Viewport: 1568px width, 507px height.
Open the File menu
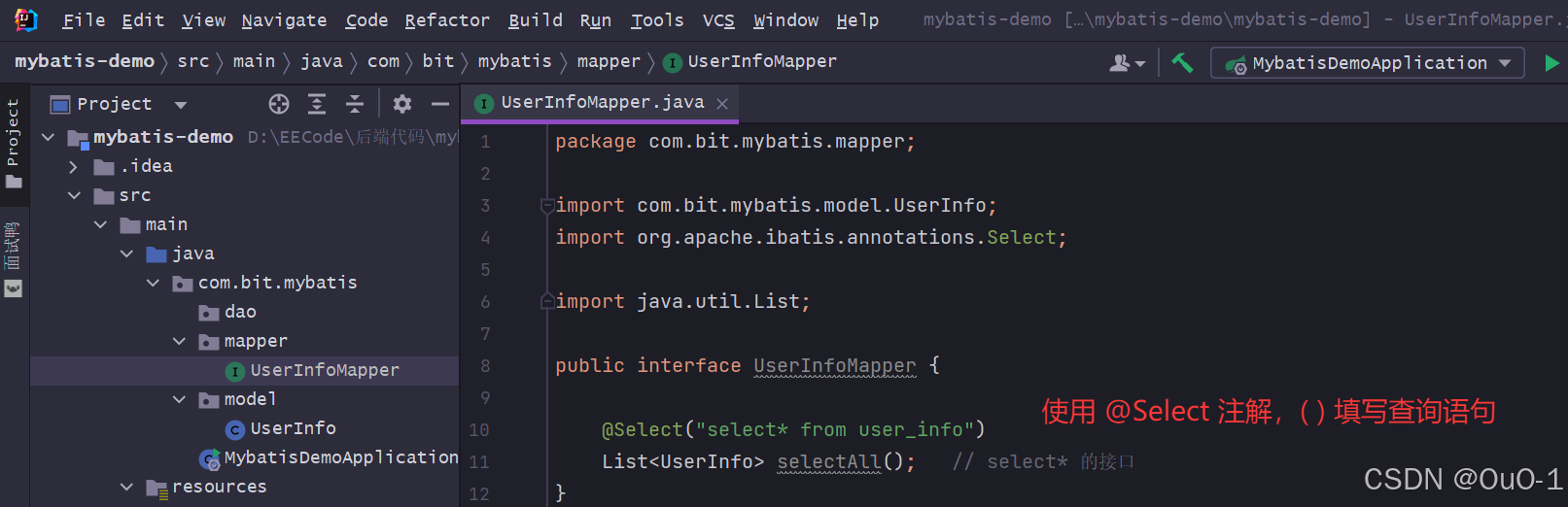[84, 20]
